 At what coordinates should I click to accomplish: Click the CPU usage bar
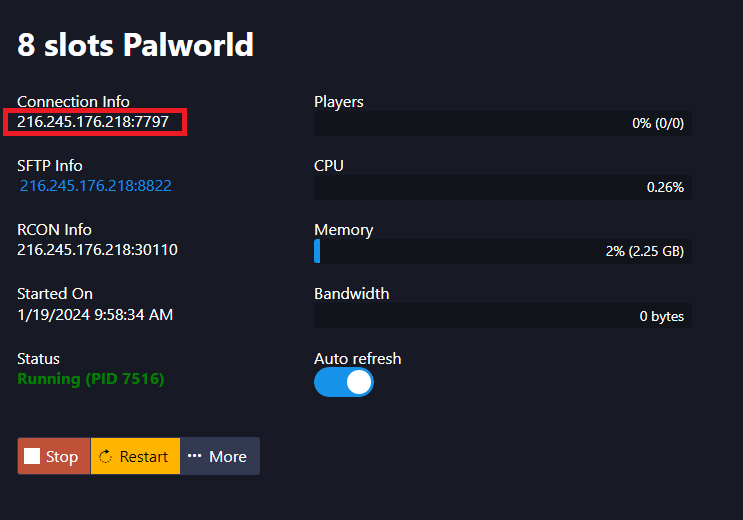[x=503, y=187]
